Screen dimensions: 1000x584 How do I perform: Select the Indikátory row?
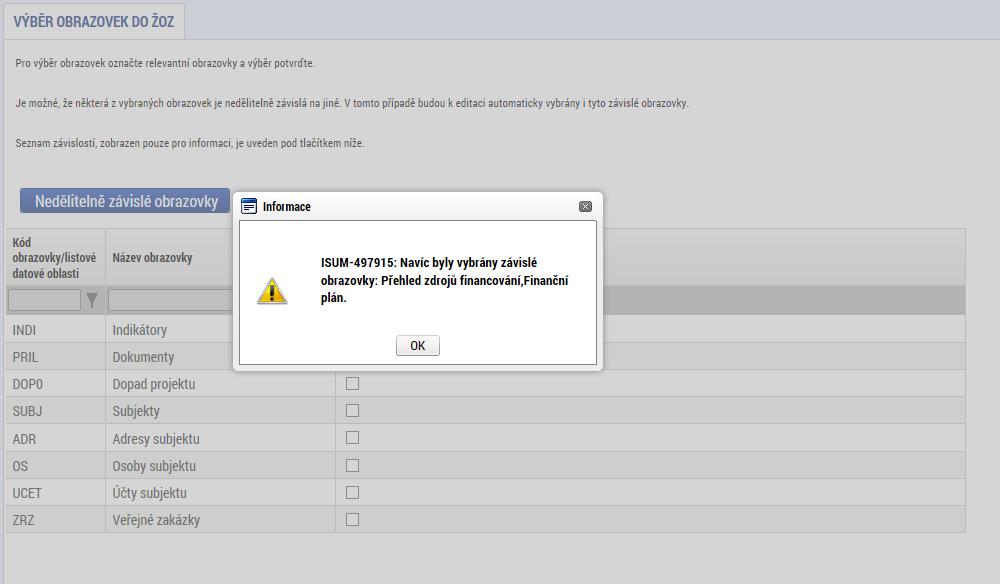485,330
